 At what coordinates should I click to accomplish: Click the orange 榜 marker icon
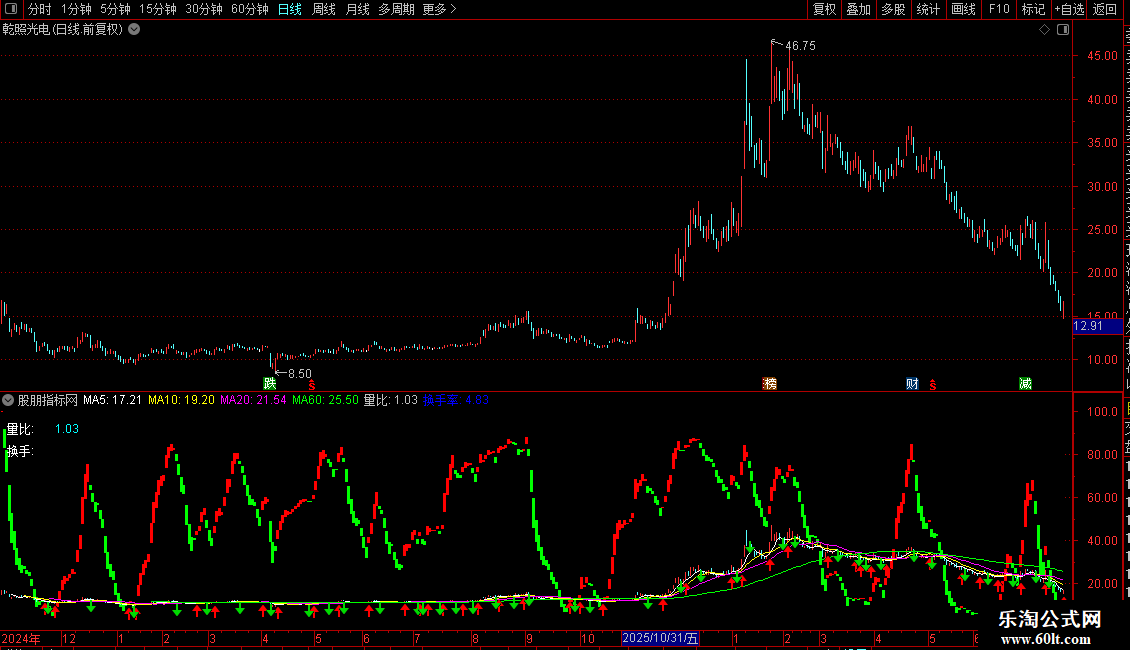(770, 383)
